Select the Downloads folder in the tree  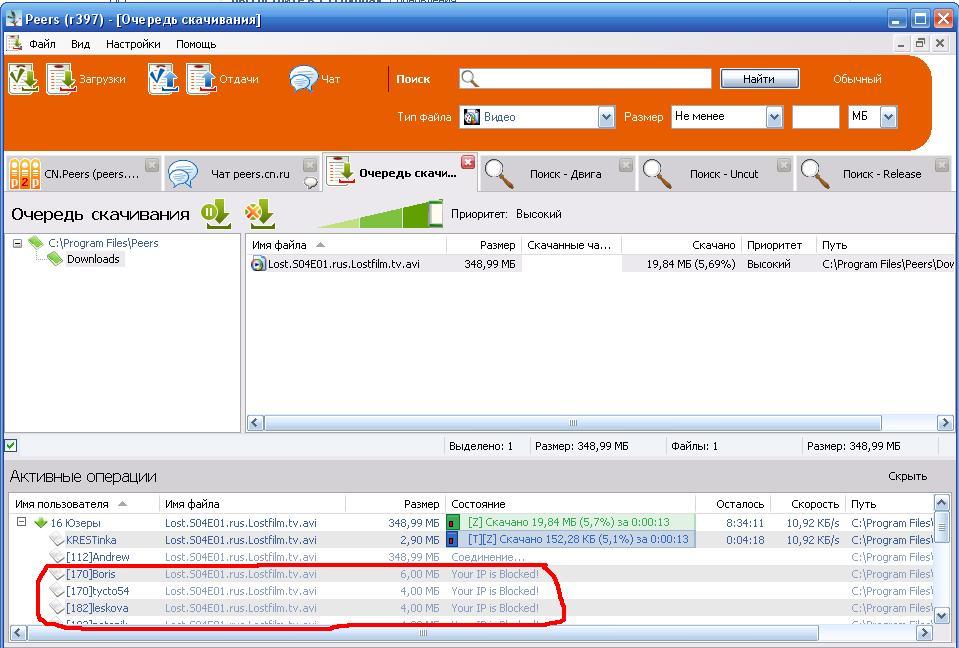(93, 259)
